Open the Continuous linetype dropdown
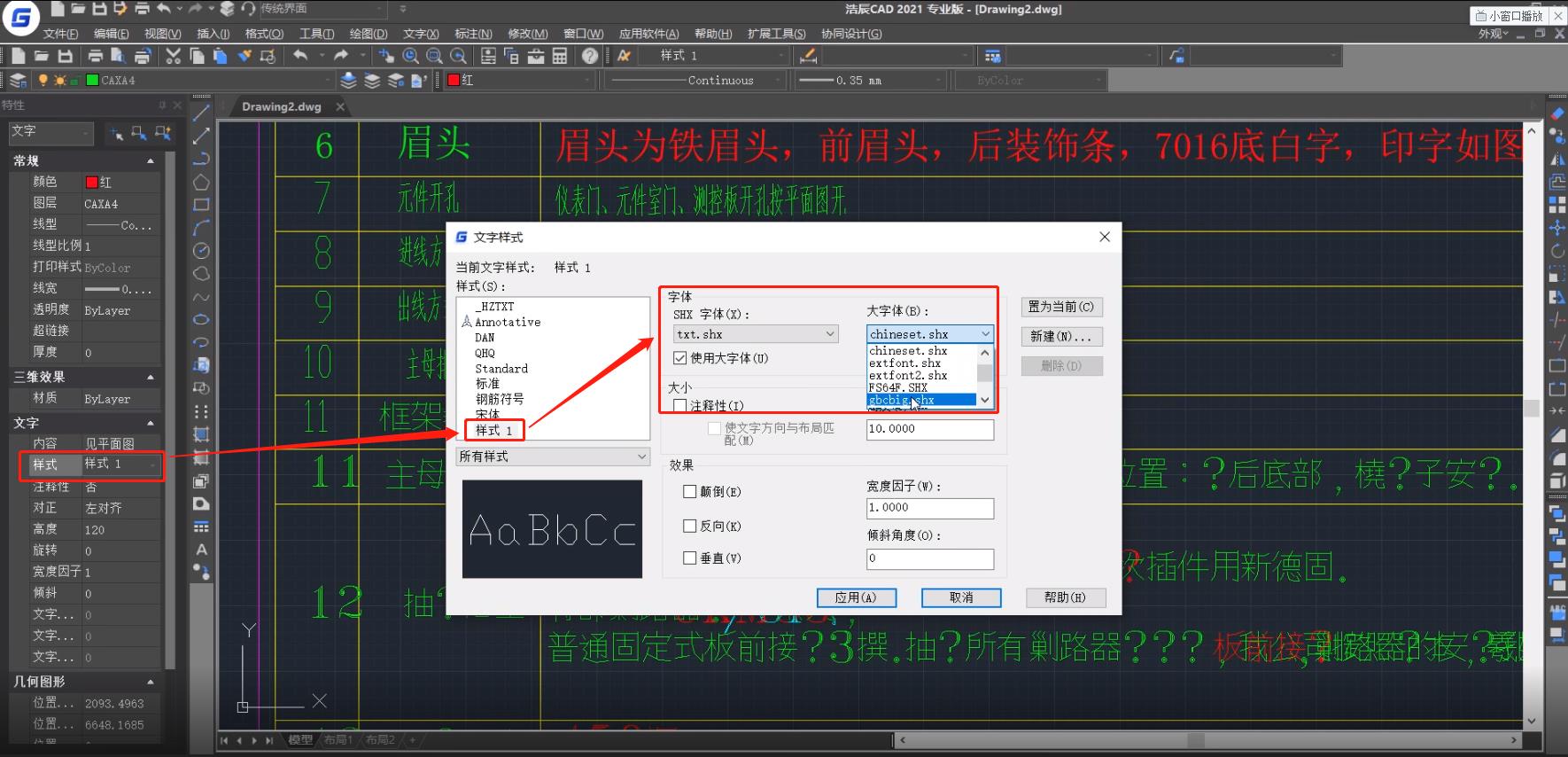The image size is (1568, 757). [x=695, y=81]
